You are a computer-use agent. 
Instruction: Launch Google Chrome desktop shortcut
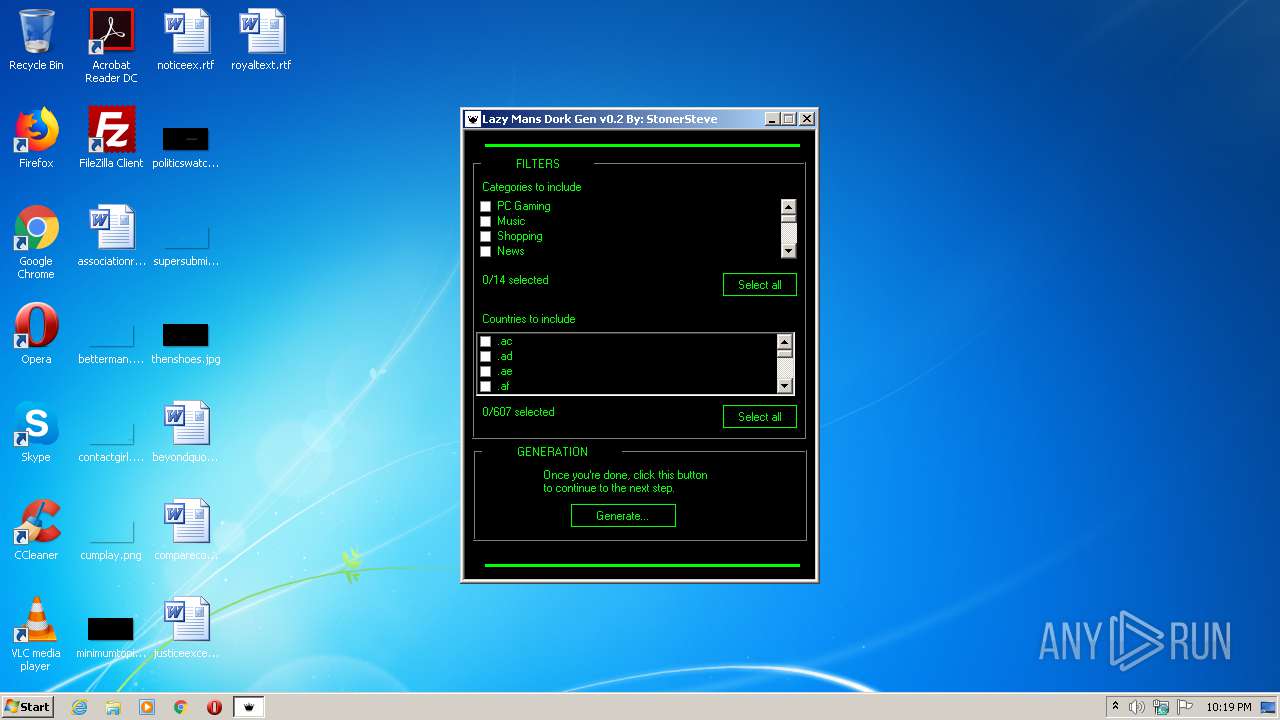click(x=36, y=242)
